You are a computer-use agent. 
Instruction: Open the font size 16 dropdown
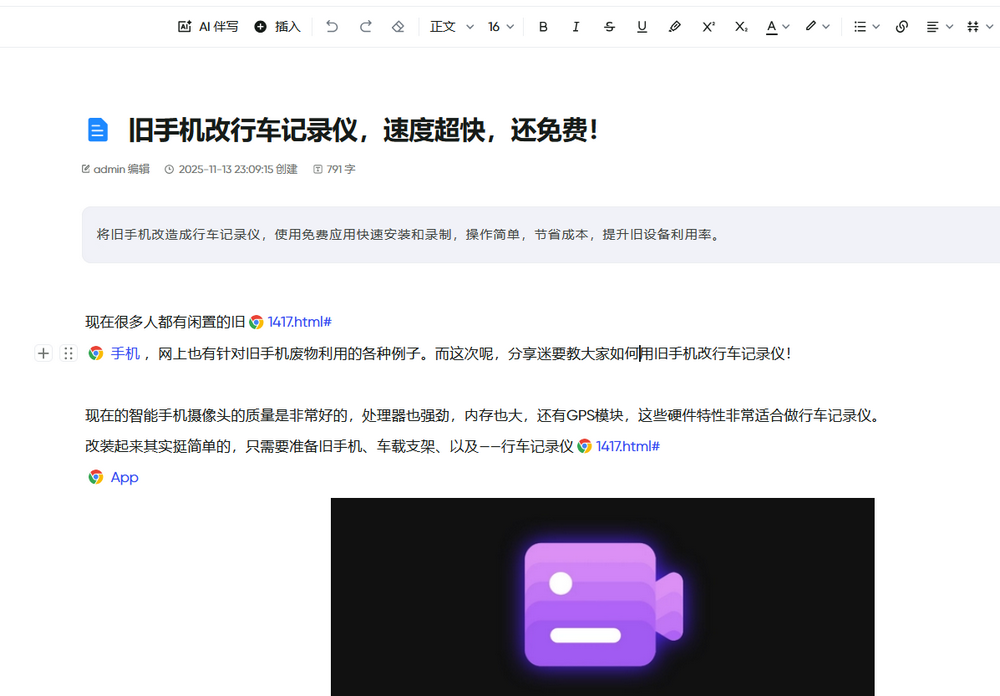tap(501, 27)
